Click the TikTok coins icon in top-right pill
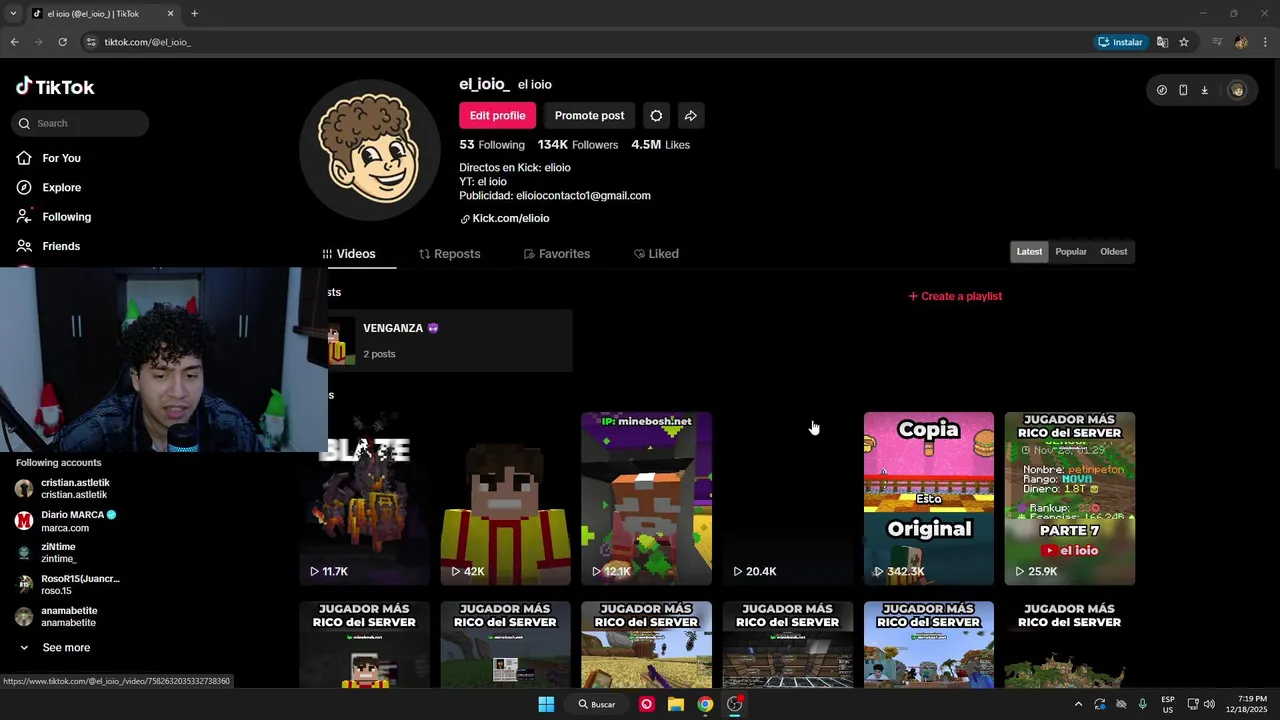Image resolution: width=1280 pixels, height=720 pixels. (1161, 90)
